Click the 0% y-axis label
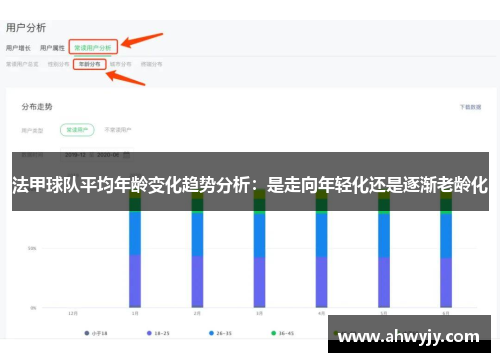The width and height of the screenshot is (500, 362). pyautogui.click(x=33, y=308)
